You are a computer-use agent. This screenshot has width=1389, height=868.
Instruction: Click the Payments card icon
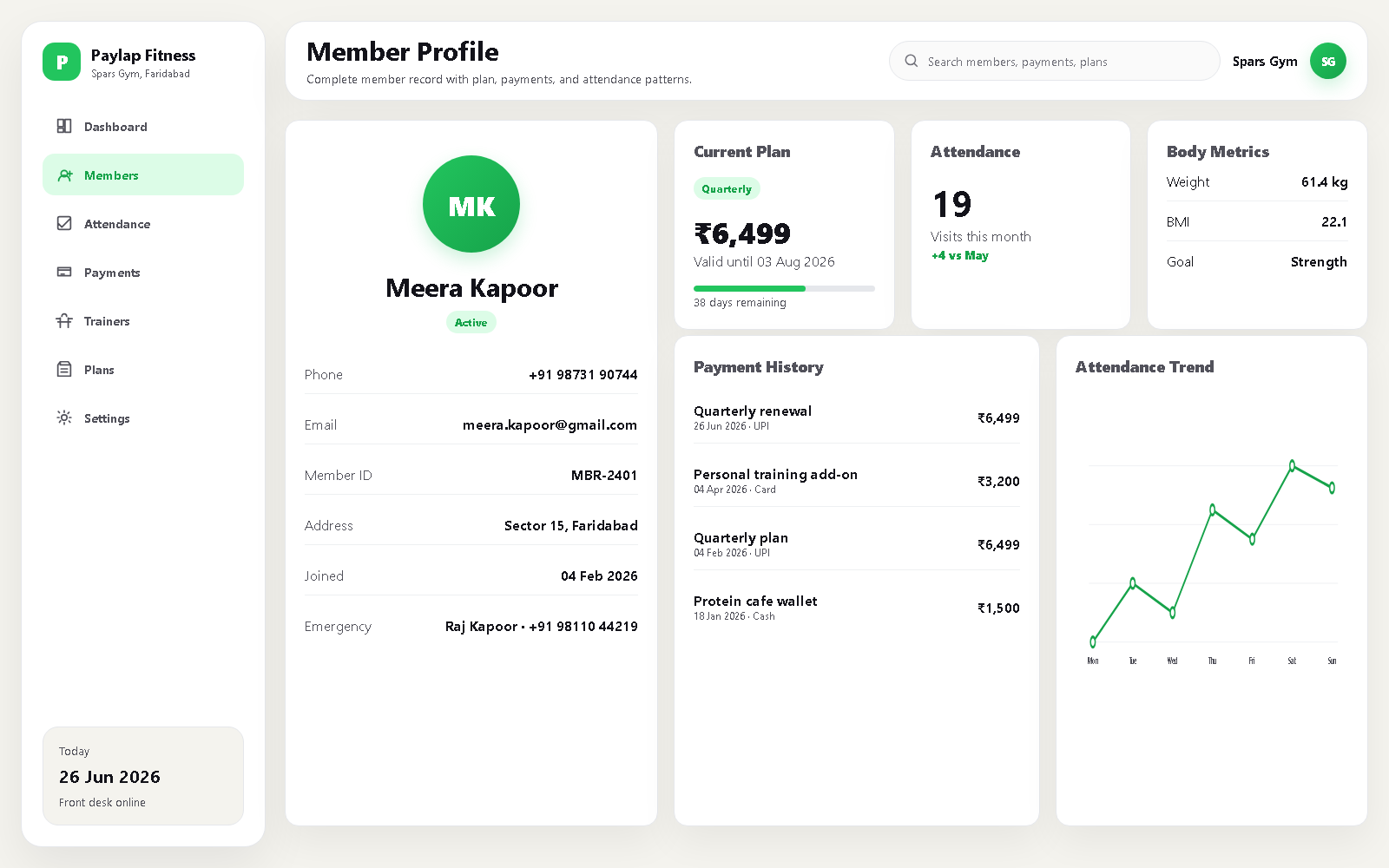coord(64,272)
